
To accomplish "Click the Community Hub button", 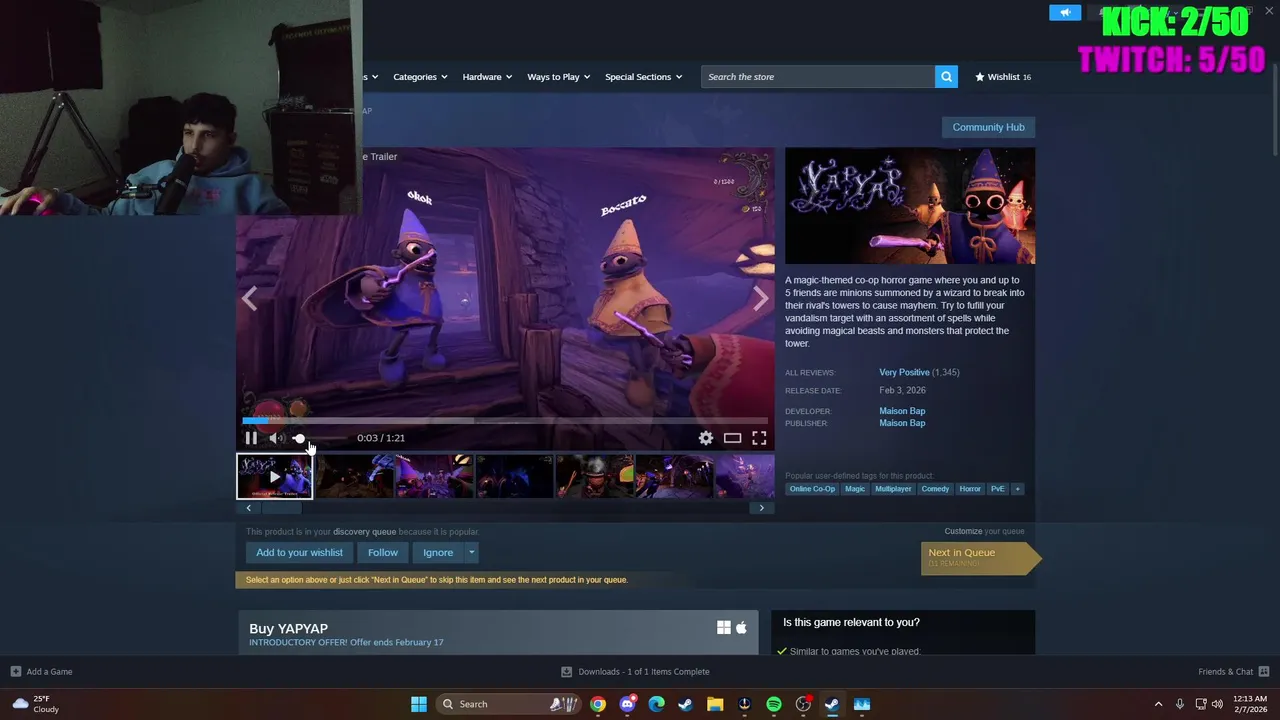I will point(988,127).
